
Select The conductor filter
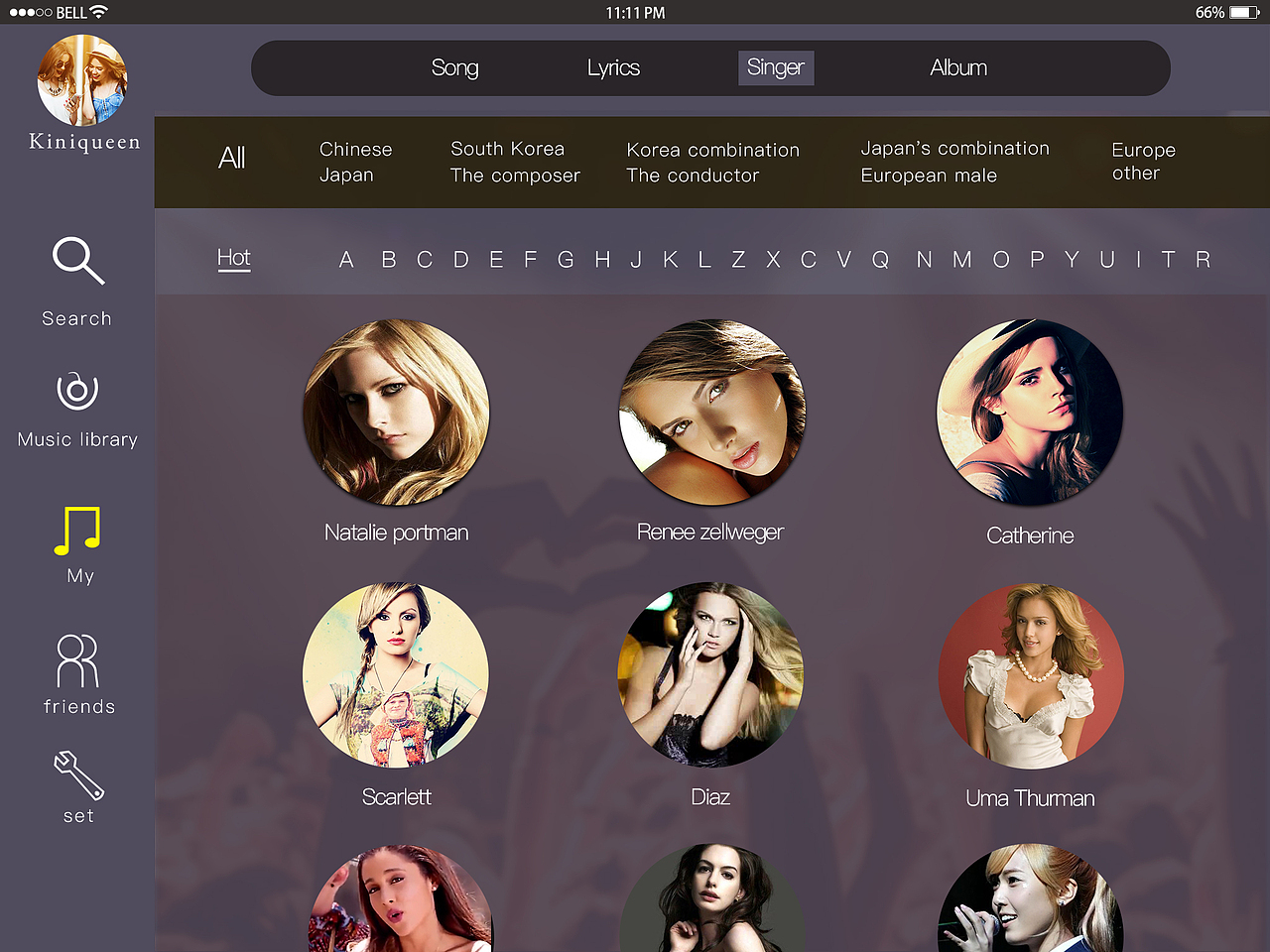click(693, 176)
